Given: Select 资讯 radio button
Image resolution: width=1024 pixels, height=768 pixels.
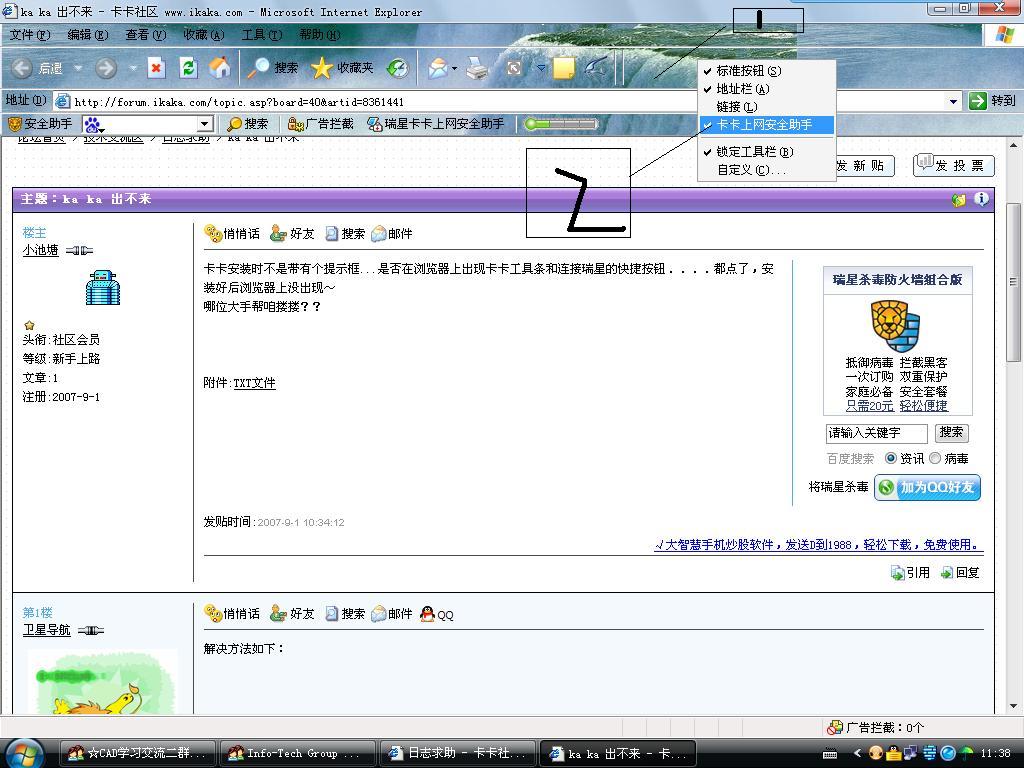Looking at the screenshot, I should [891, 458].
